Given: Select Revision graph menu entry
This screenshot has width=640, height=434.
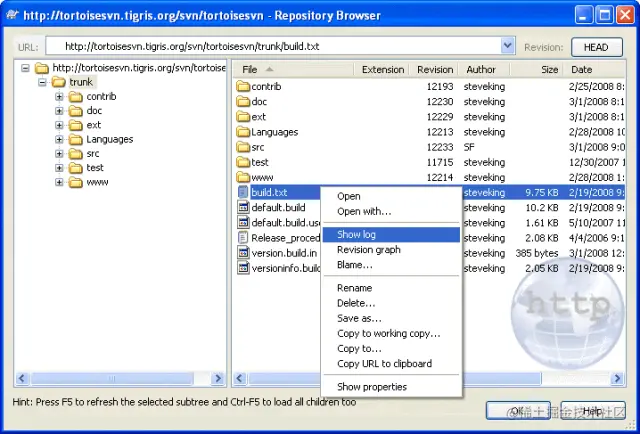Looking at the screenshot, I should pos(391,249).
